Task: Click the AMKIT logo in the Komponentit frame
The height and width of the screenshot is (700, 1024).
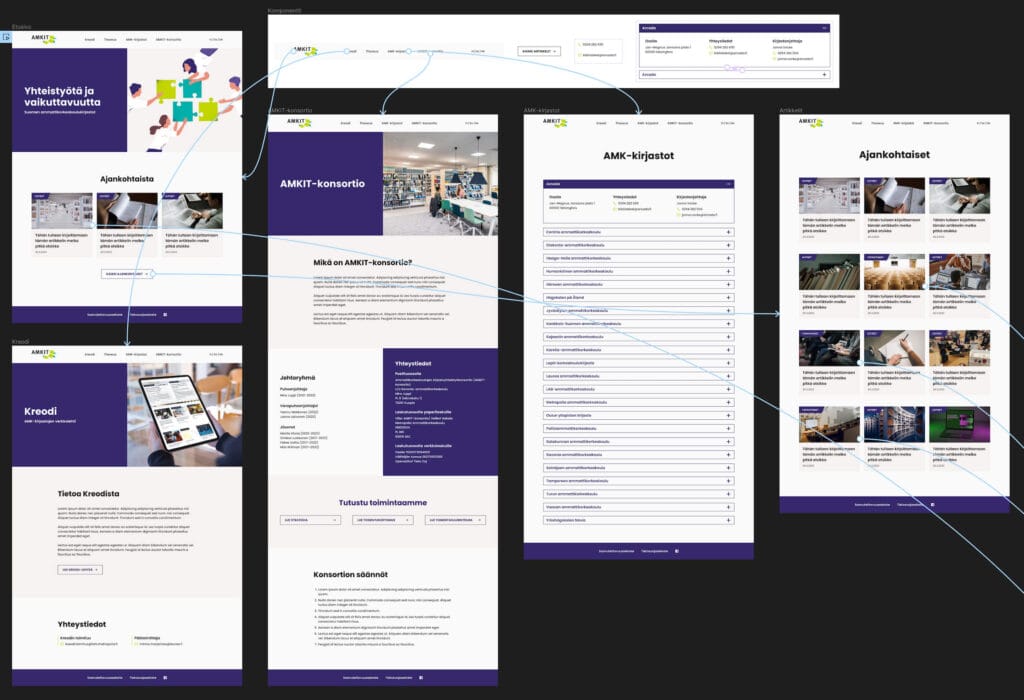Action: pos(305,50)
